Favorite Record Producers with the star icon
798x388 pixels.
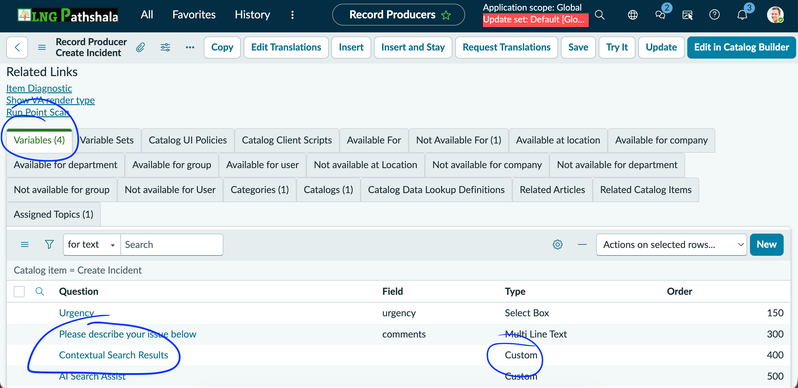tap(446, 15)
